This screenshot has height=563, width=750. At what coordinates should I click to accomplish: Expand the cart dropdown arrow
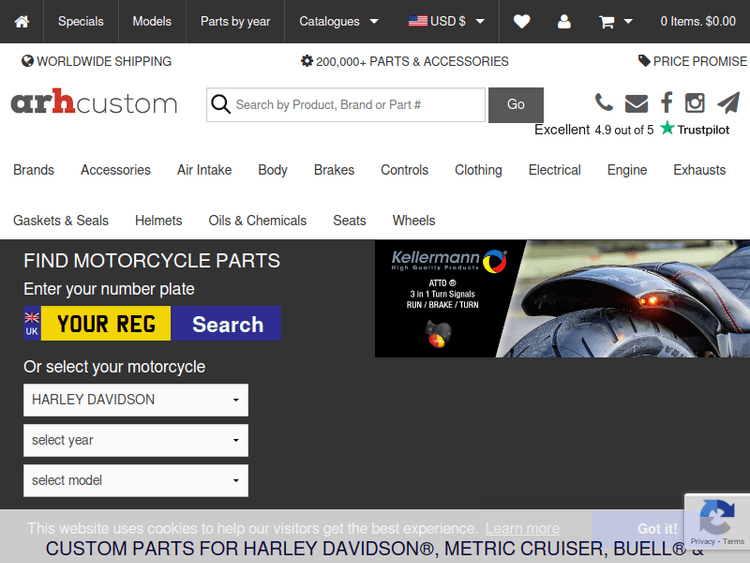coord(629,22)
